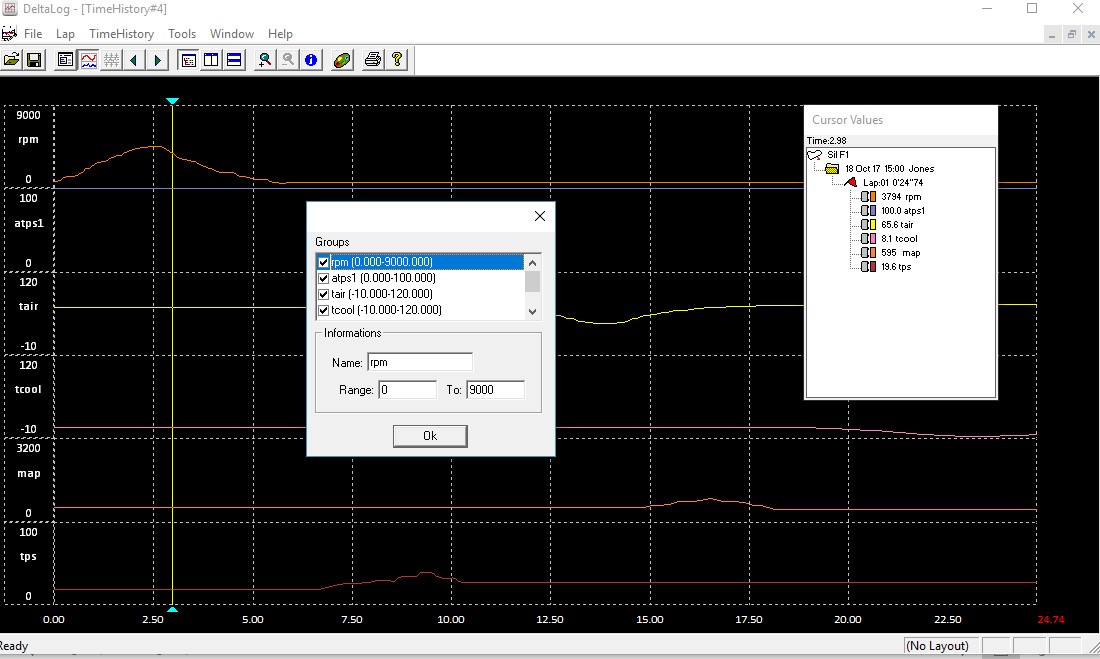
Task: Click the blue information icon
Action: click(311, 60)
